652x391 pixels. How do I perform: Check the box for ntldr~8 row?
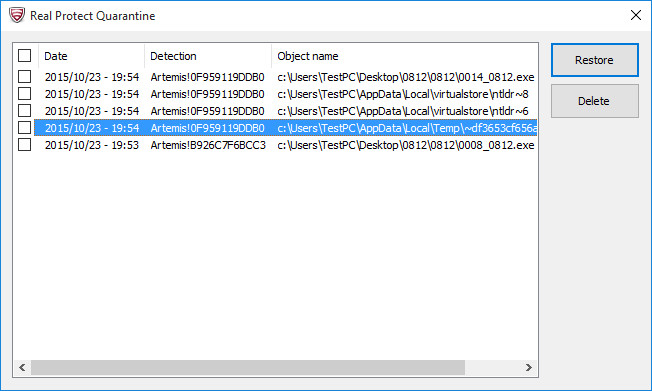[25, 94]
